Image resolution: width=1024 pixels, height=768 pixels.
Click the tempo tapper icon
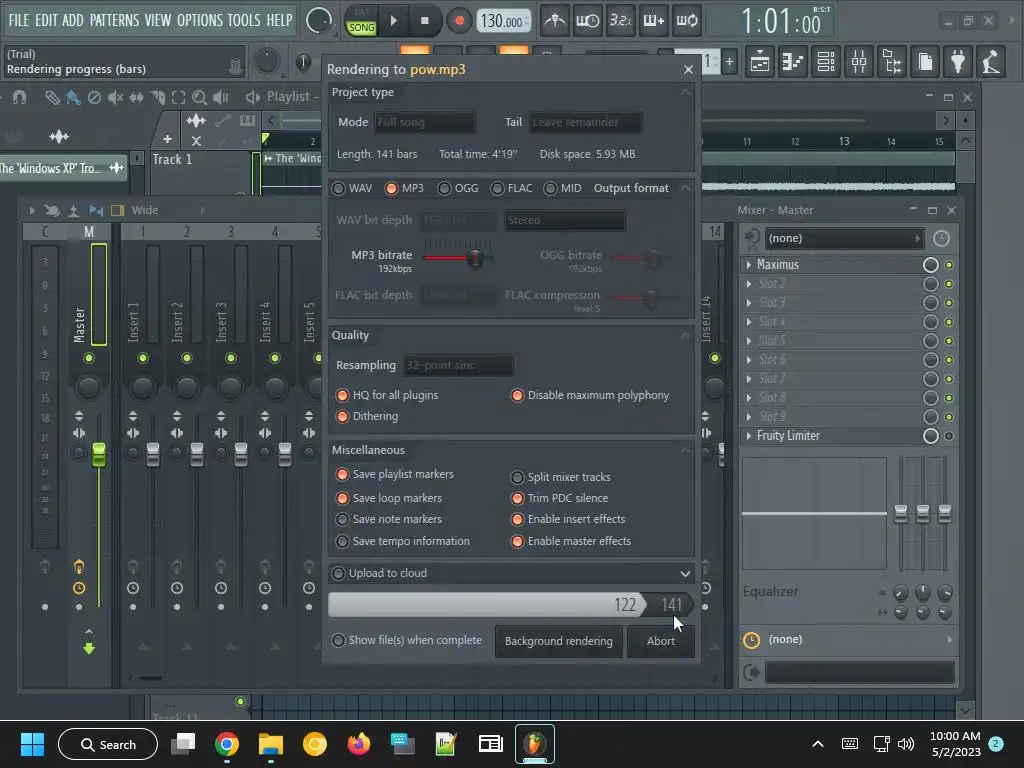pyautogui.click(x=991, y=62)
